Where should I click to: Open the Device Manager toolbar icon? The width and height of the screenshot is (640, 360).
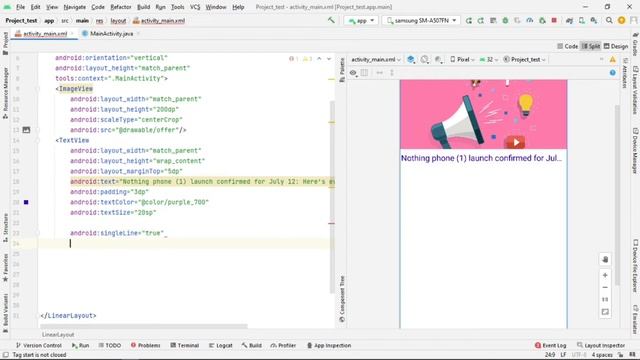tap(582, 20)
